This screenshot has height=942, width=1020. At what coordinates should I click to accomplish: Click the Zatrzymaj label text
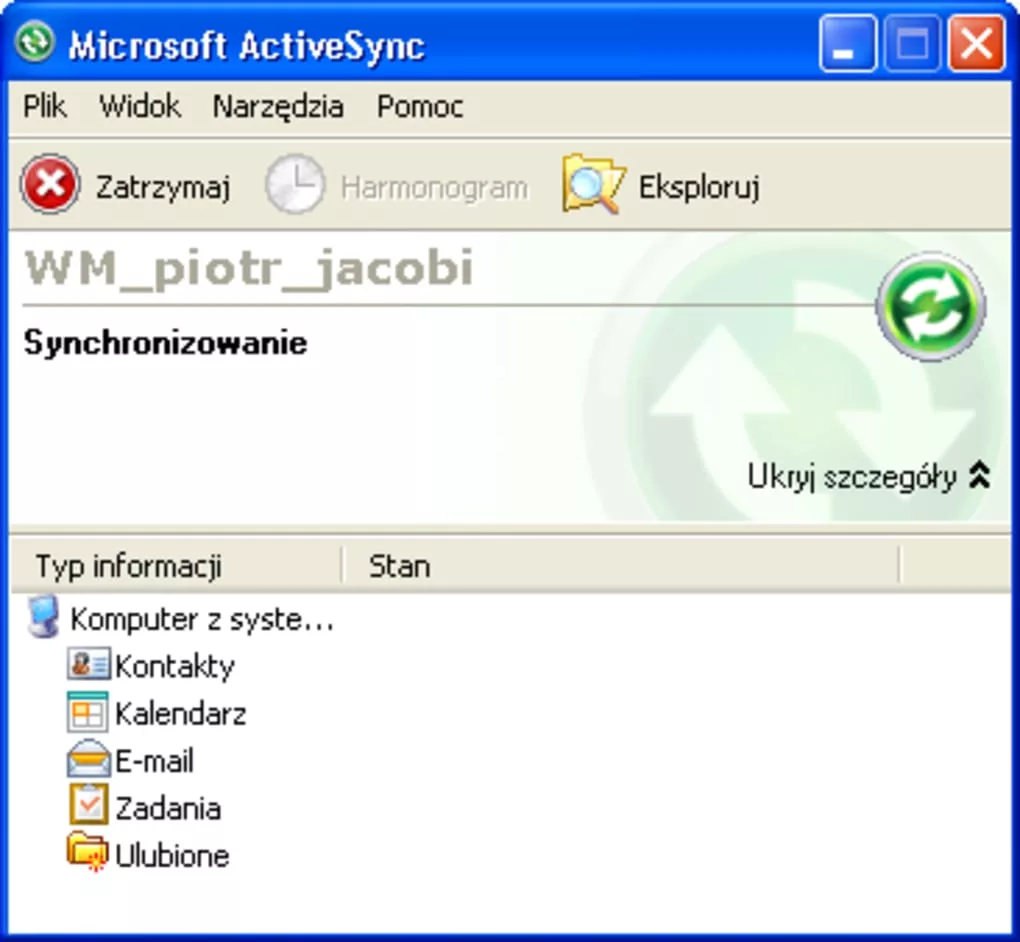(x=163, y=188)
